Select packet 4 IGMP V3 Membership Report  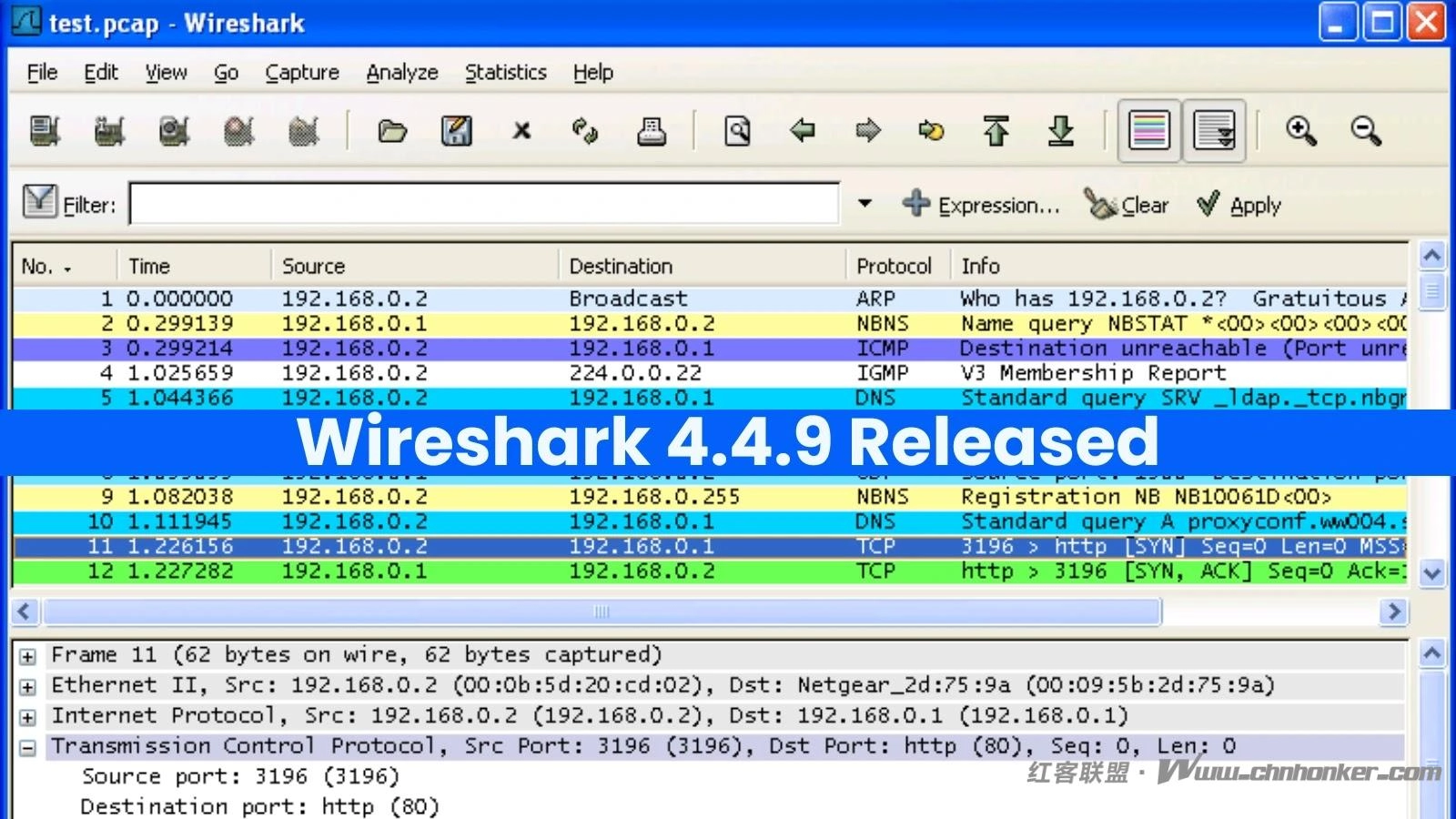pyautogui.click(x=710, y=373)
